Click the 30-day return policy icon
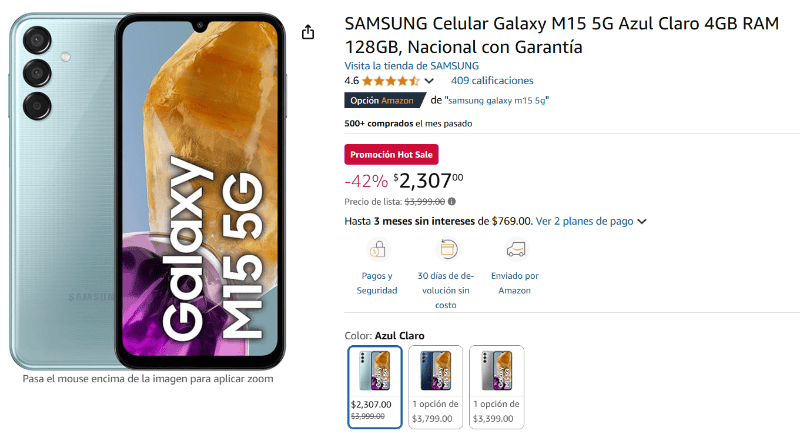 click(447, 250)
